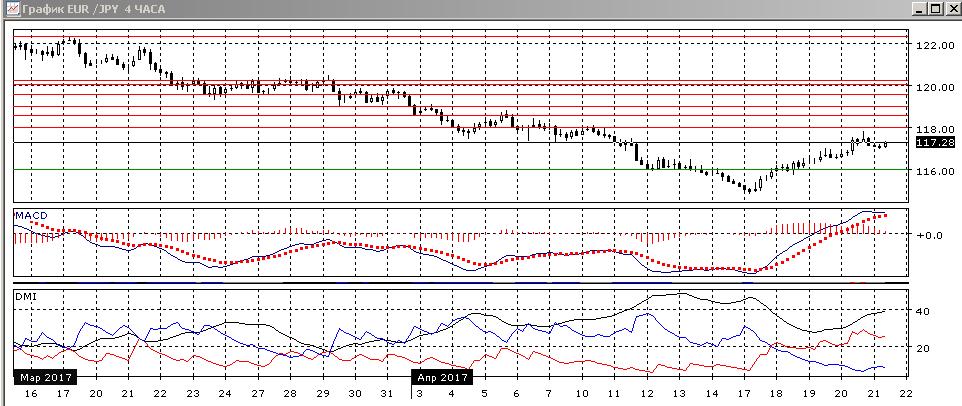This screenshot has width=962, height=406.
Task: Click the title 'График EUR /JPY 4 ЧАСА'
Action: click(94, 9)
